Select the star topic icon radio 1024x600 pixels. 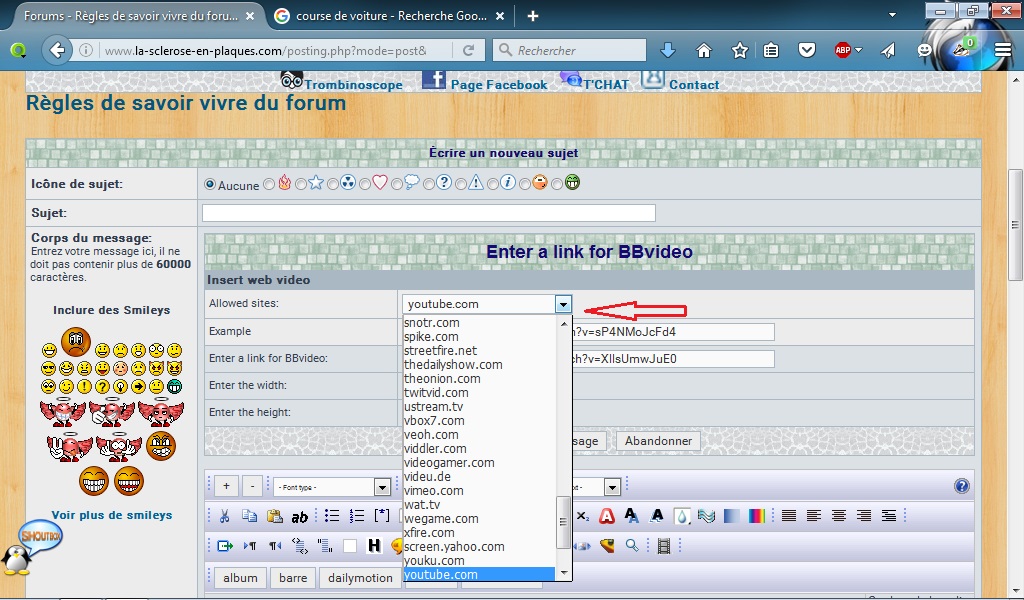[x=301, y=185]
